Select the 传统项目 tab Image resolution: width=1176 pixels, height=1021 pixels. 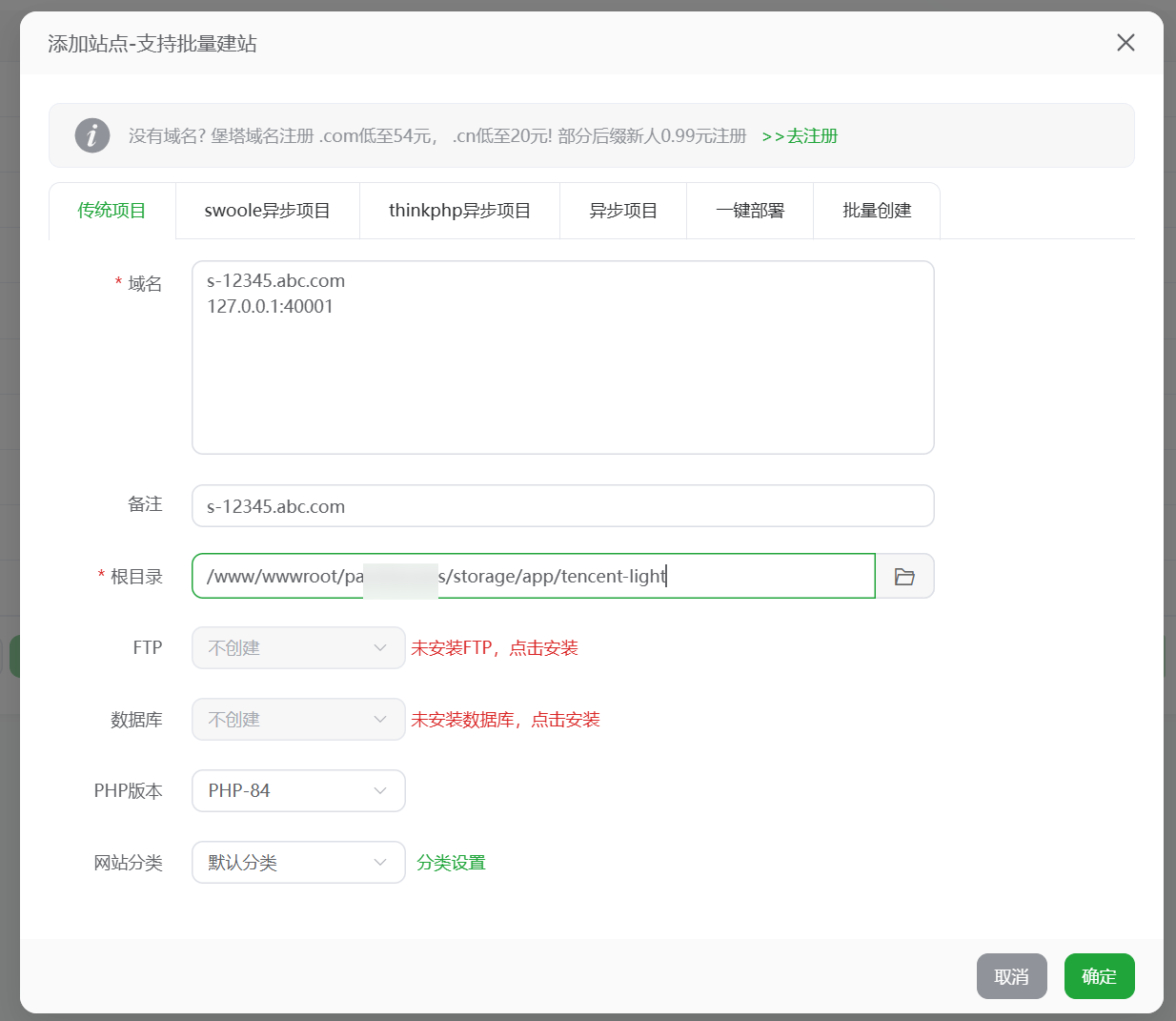[x=112, y=211]
